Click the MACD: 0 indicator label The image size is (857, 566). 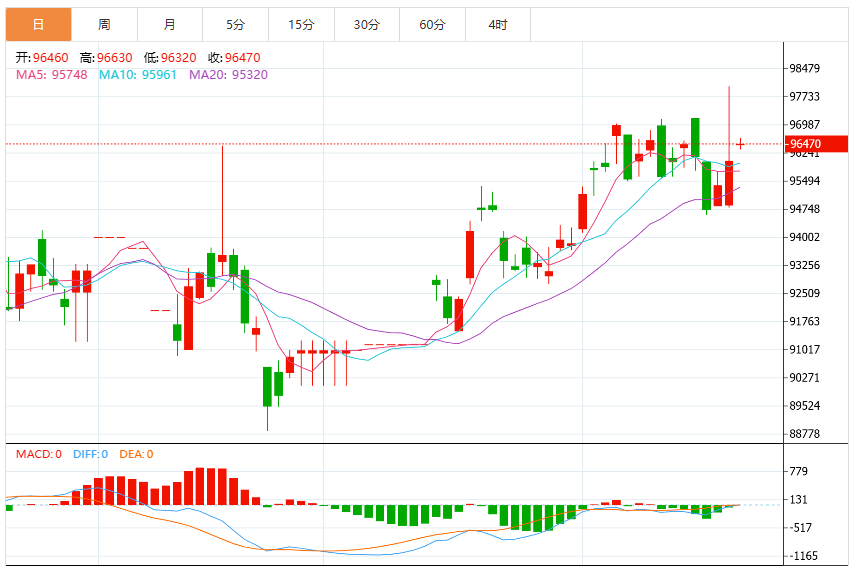pos(39,454)
